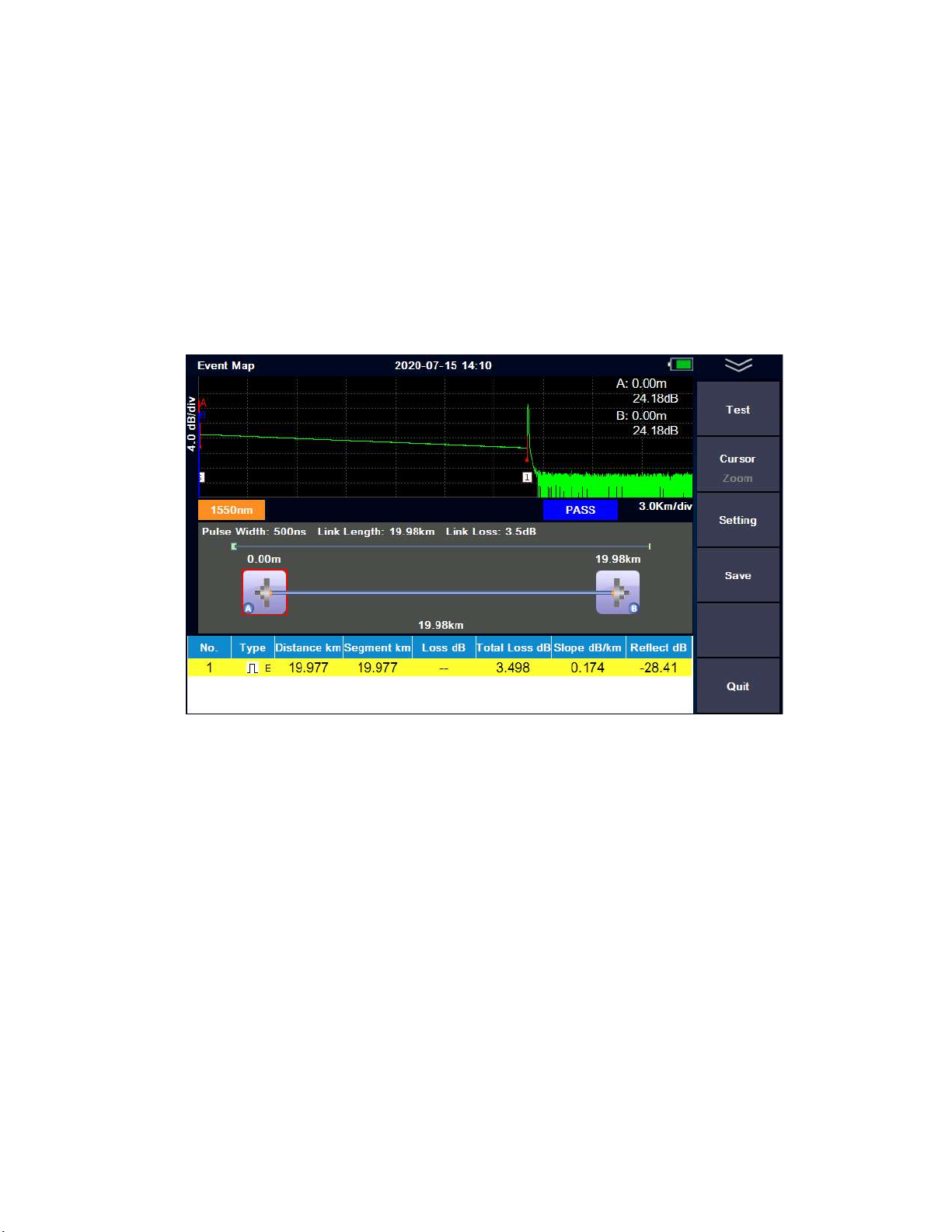Viewport: 952px width, 1232px height.
Task: Click the Distance km column header
Action: [309, 647]
